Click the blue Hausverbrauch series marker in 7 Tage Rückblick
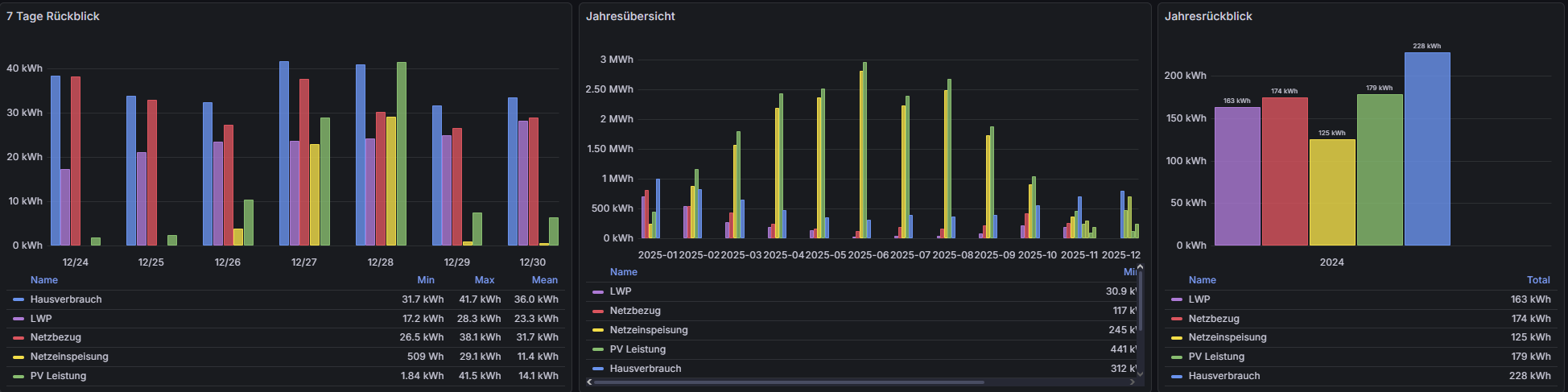This screenshot has width=1568, height=392. tap(19, 299)
